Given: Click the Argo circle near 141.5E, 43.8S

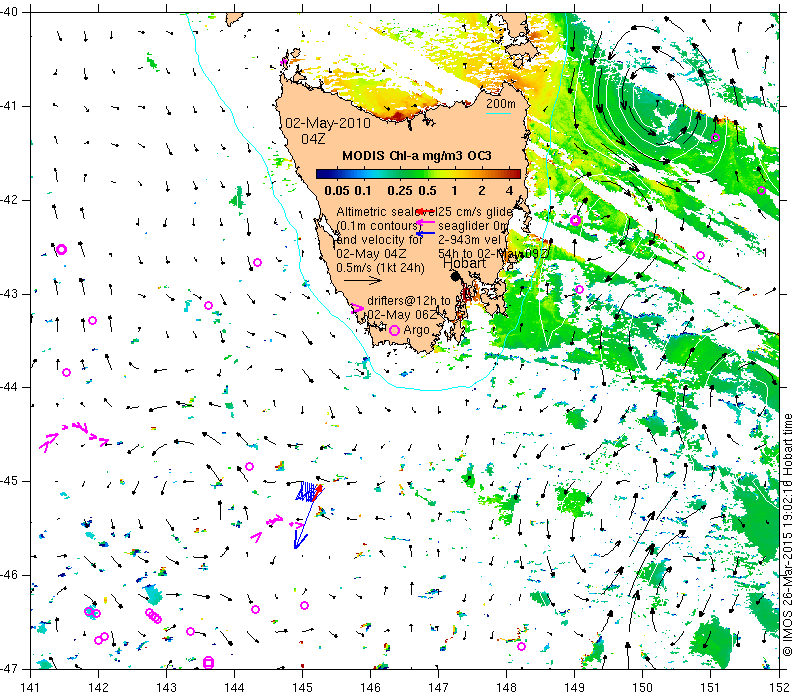Looking at the screenshot, I should (x=66, y=372).
